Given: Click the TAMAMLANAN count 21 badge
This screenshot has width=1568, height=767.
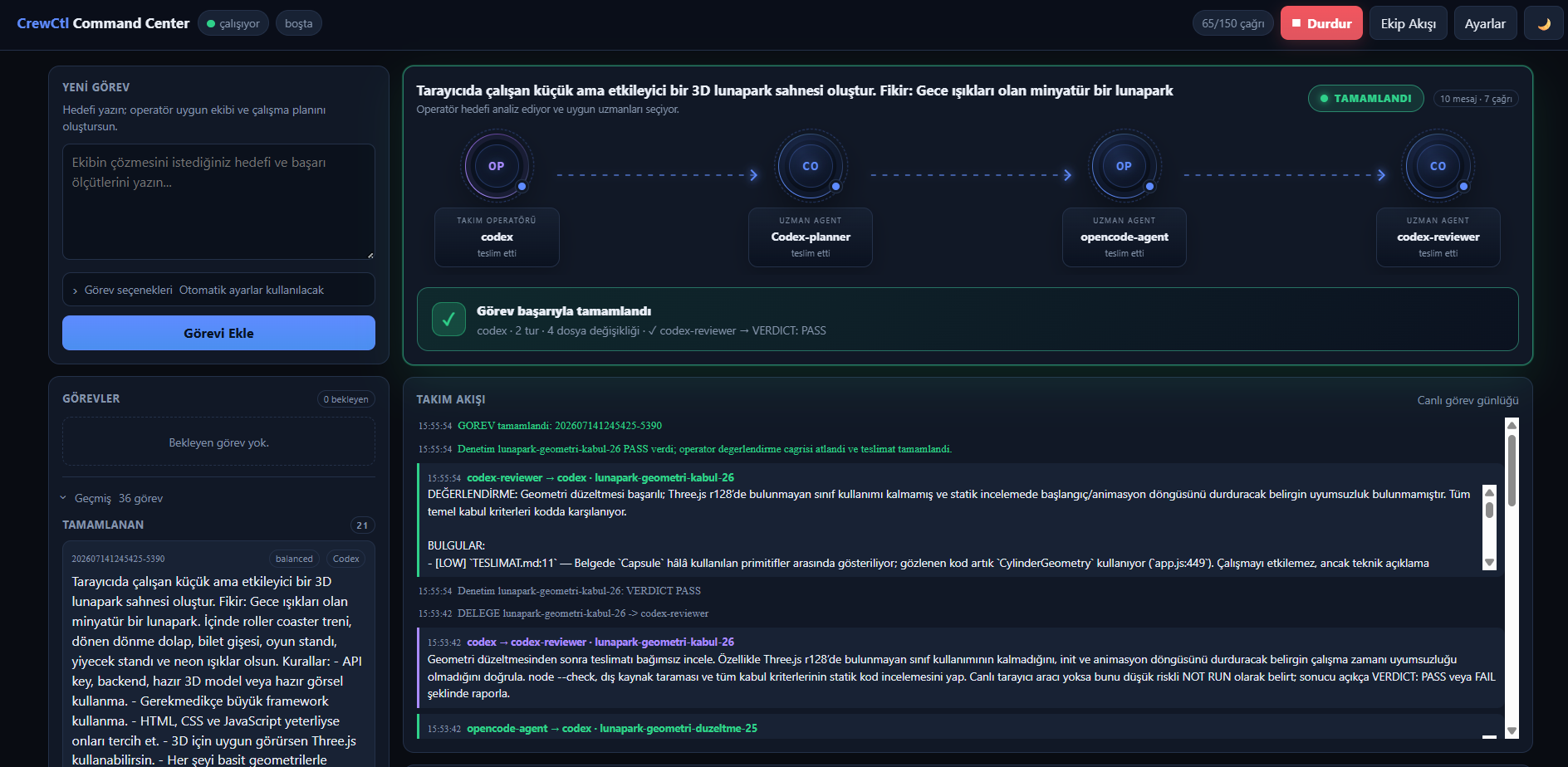Looking at the screenshot, I should [x=362, y=525].
